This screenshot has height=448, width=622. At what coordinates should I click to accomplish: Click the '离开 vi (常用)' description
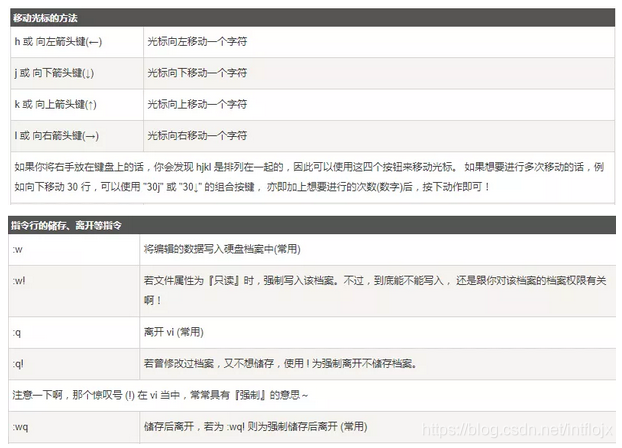click(x=174, y=332)
